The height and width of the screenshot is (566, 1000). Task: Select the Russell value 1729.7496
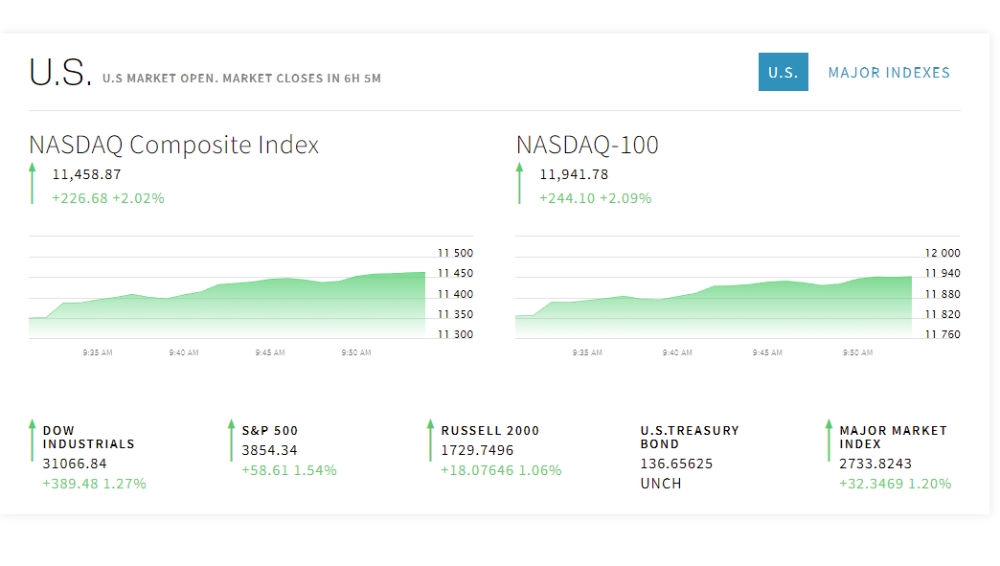477,451
